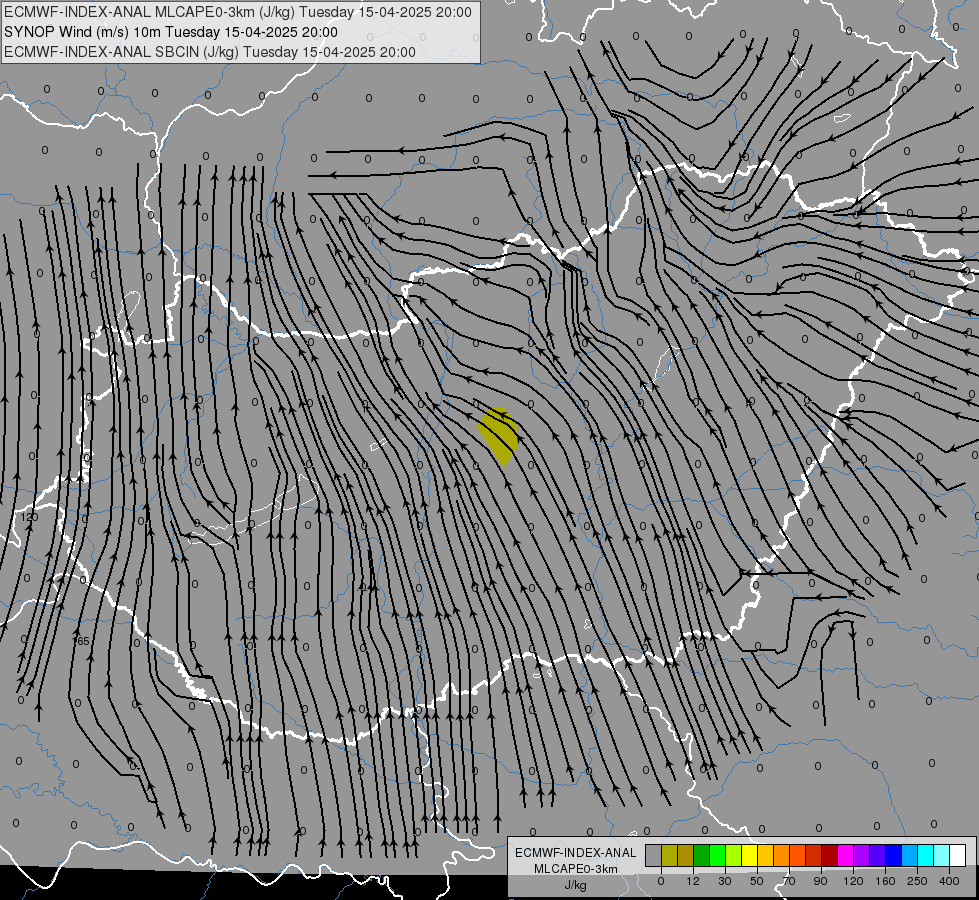Choose the dark red swatch right of 90
The image size is (979, 900).
click(830, 856)
